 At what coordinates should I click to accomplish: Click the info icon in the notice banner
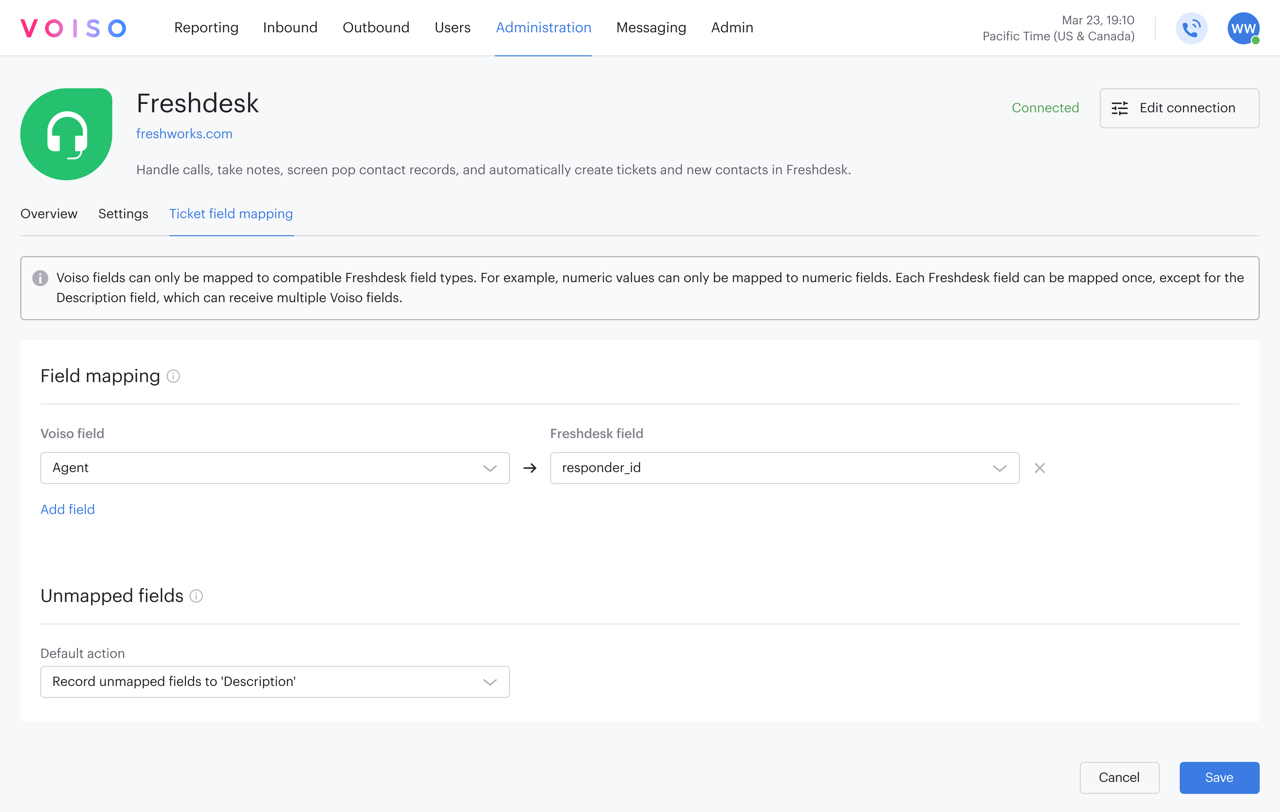(x=40, y=278)
